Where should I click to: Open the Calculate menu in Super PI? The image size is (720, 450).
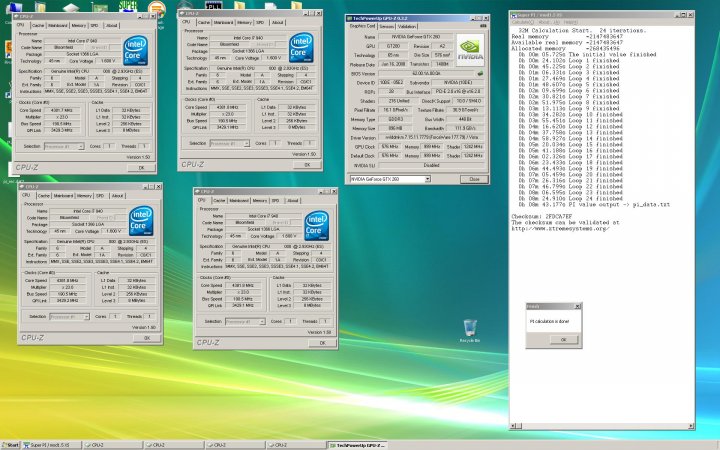point(523,22)
